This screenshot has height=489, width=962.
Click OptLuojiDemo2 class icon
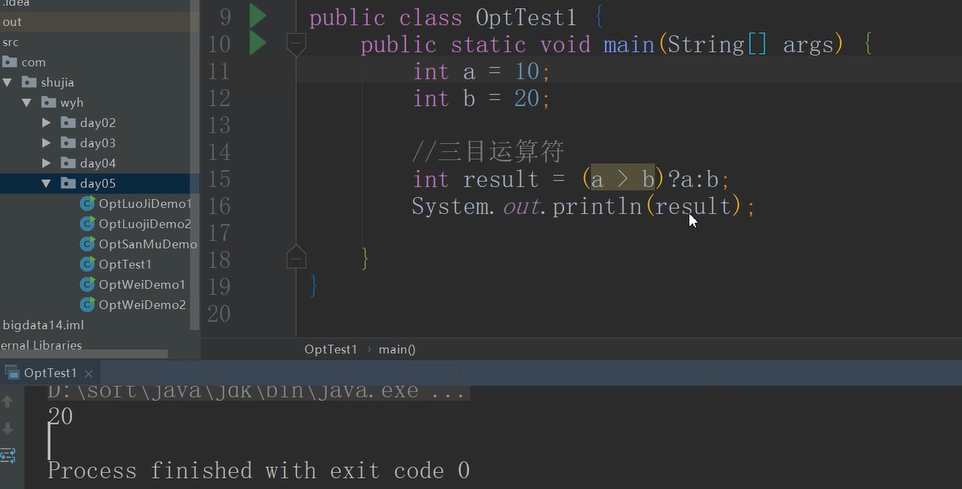click(87, 224)
